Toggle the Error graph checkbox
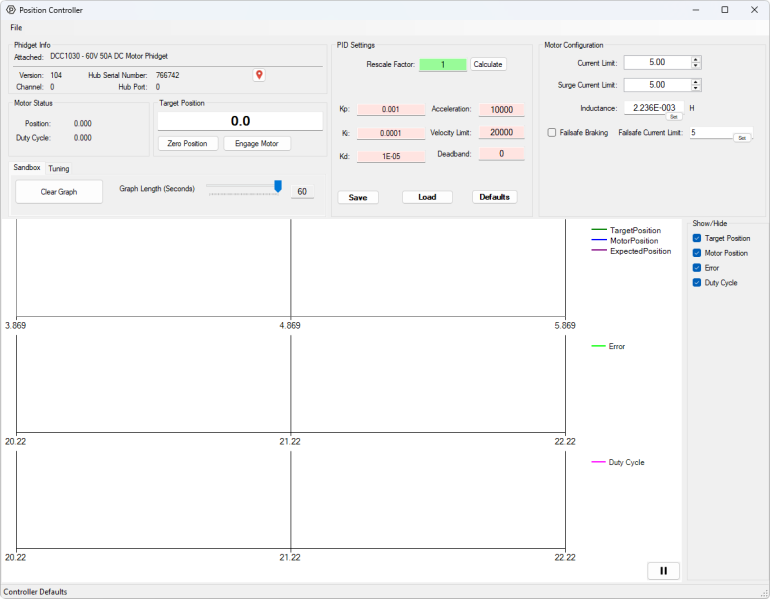Image resolution: width=770 pixels, height=599 pixels. click(x=697, y=268)
